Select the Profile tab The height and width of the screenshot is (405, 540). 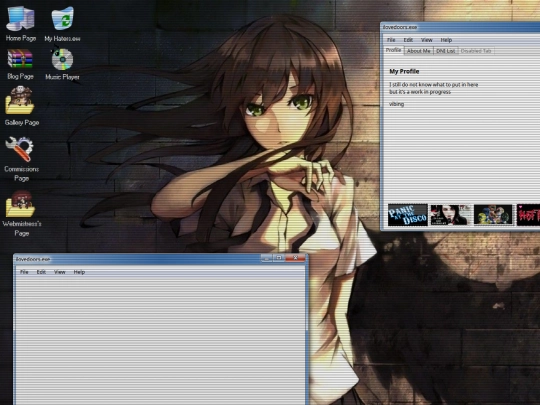coord(393,50)
